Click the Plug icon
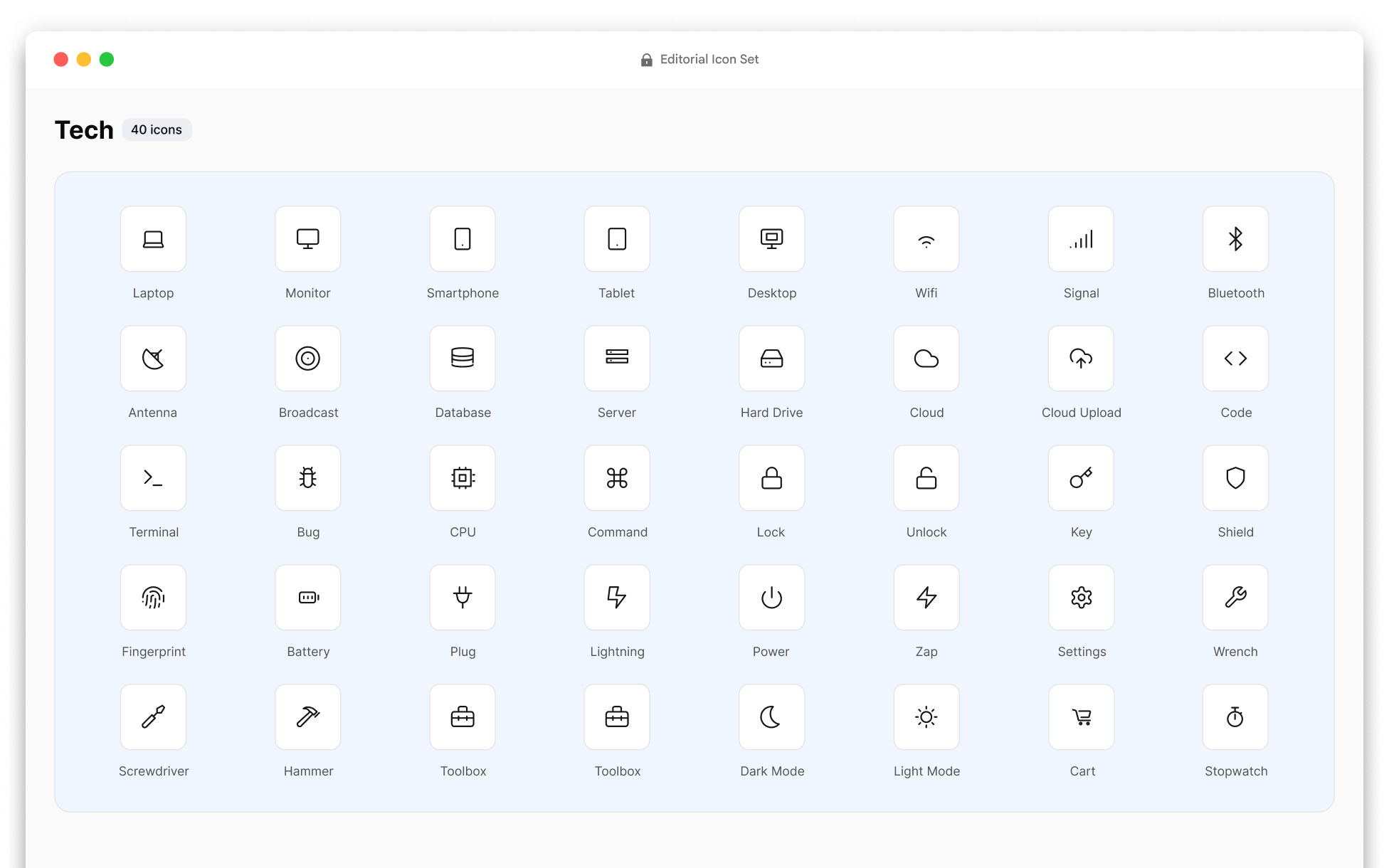The height and width of the screenshot is (868, 1389). [x=463, y=598]
